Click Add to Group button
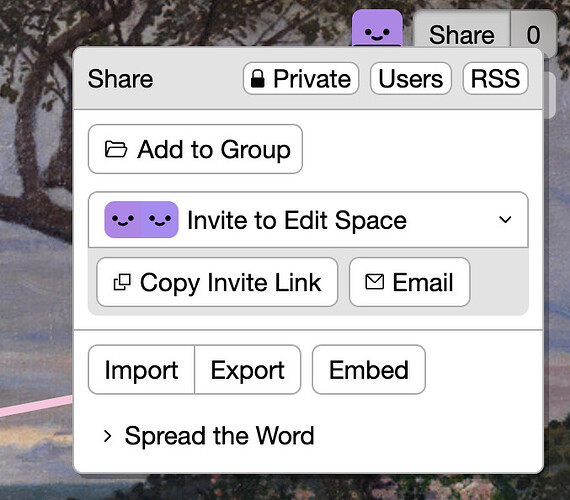This screenshot has height=500, width=570. (x=195, y=149)
